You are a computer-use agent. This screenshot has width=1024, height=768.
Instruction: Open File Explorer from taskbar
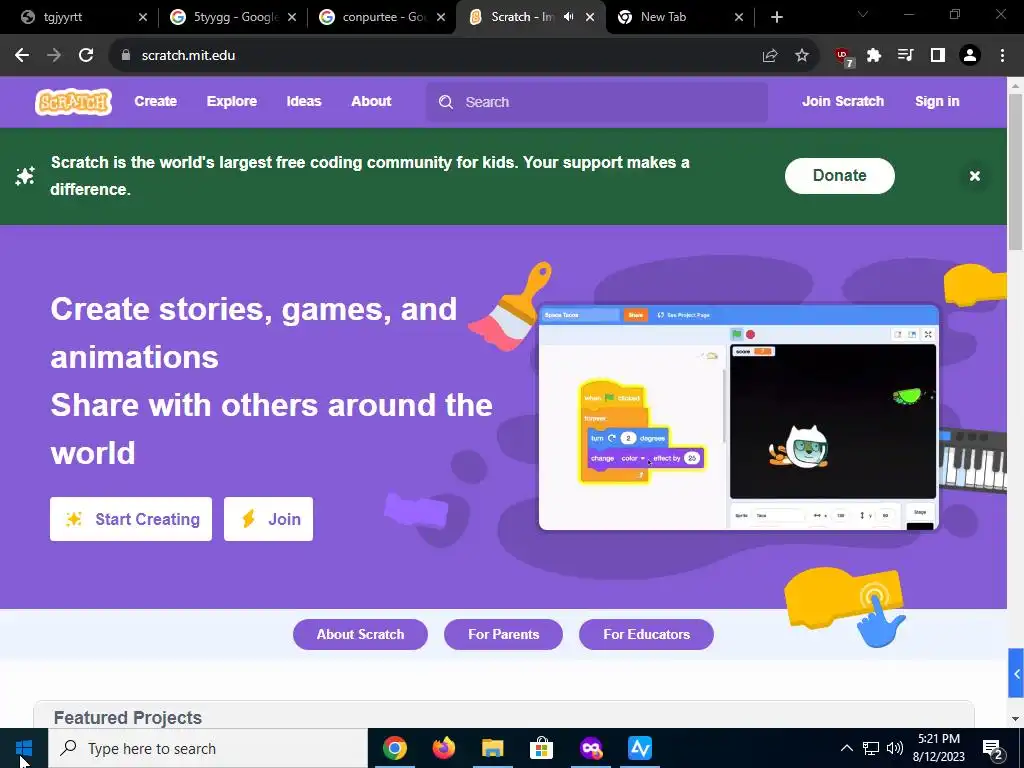493,748
